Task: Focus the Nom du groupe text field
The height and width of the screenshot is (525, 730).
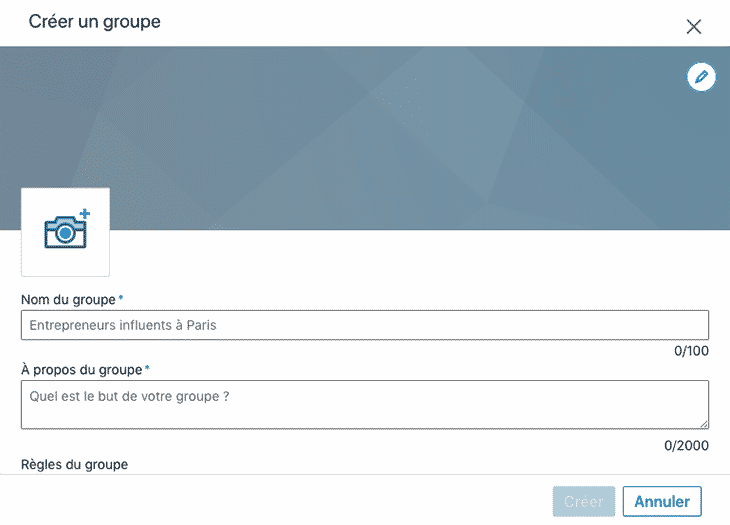Action: click(x=365, y=325)
